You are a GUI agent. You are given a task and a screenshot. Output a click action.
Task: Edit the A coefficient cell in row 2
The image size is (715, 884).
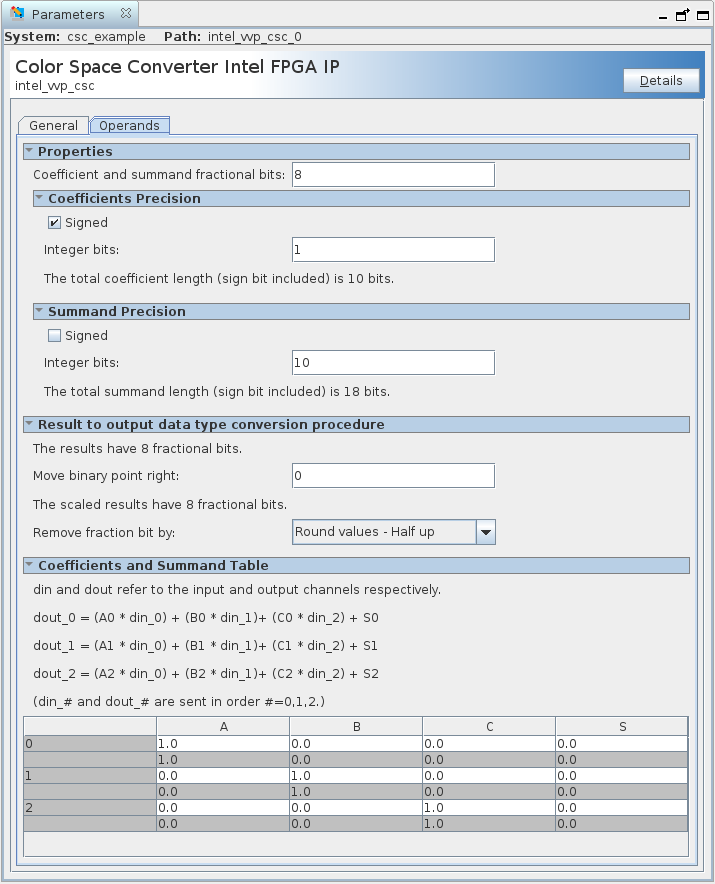point(223,808)
